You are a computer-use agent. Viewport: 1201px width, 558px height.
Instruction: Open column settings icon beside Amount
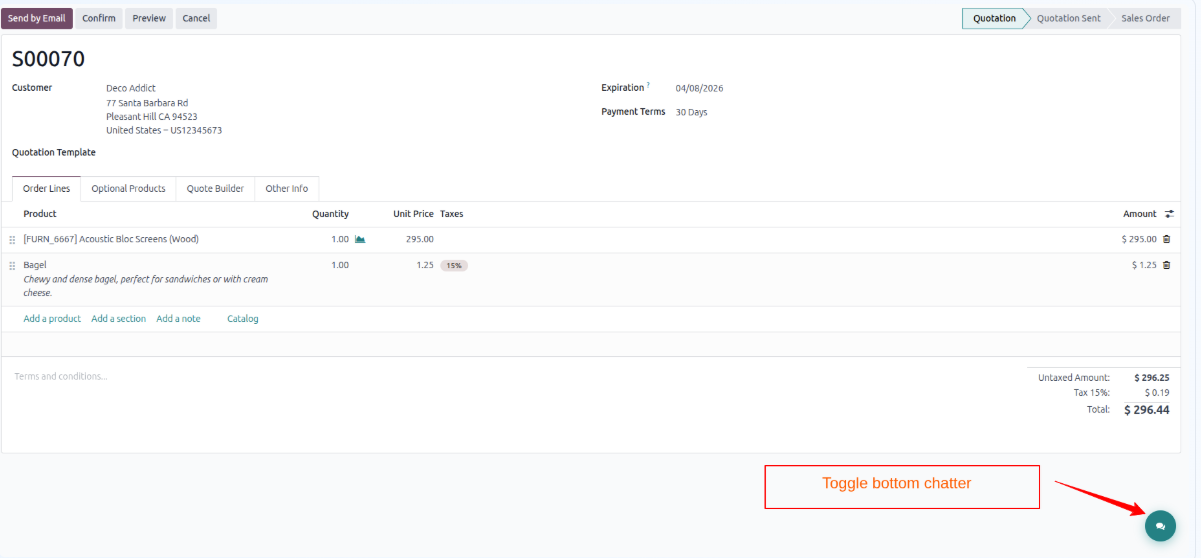(1169, 214)
